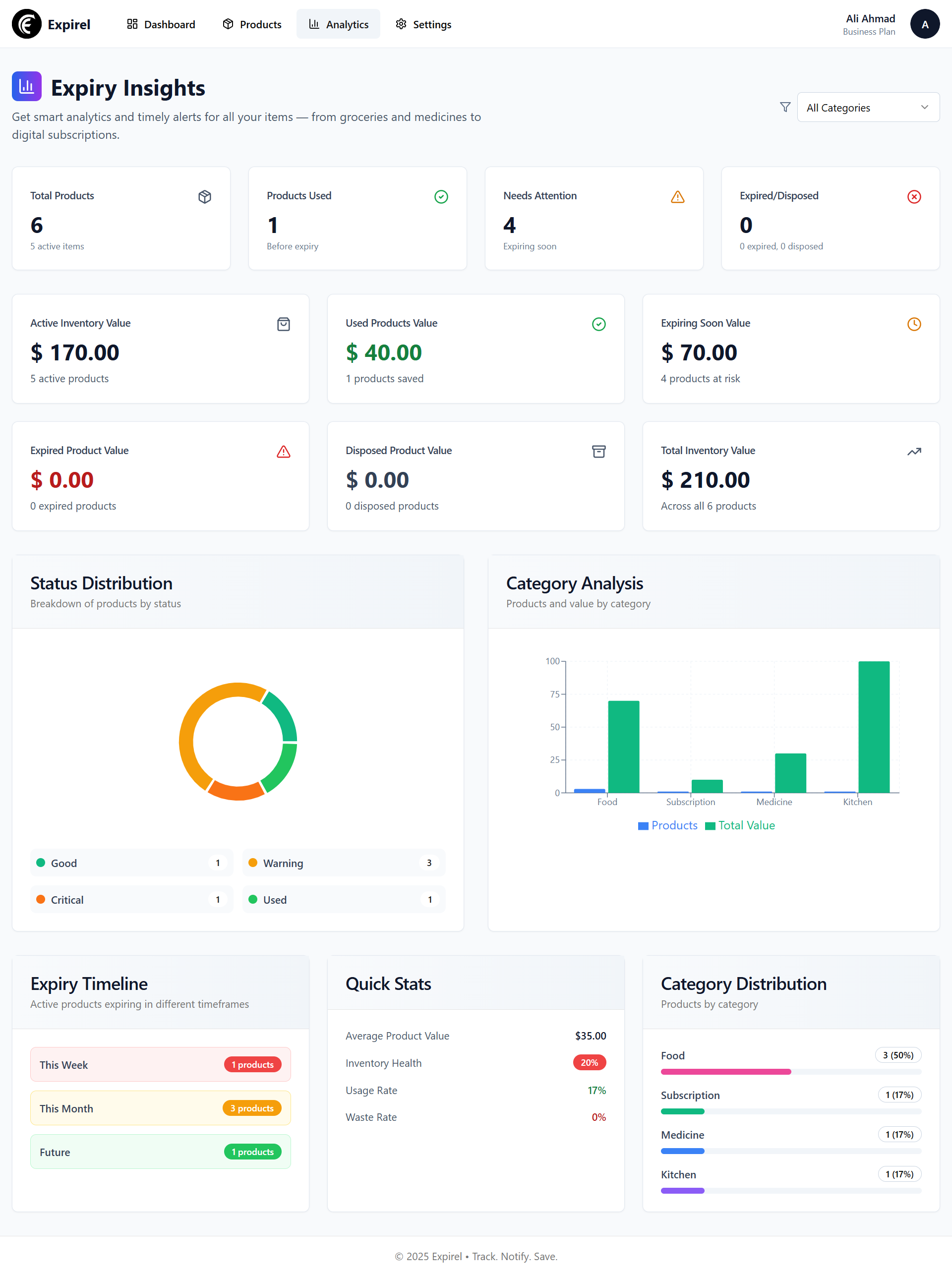Viewport: 952px width, 1275px height.
Task: Click the Expired/Disposed red cross icon
Action: point(913,196)
